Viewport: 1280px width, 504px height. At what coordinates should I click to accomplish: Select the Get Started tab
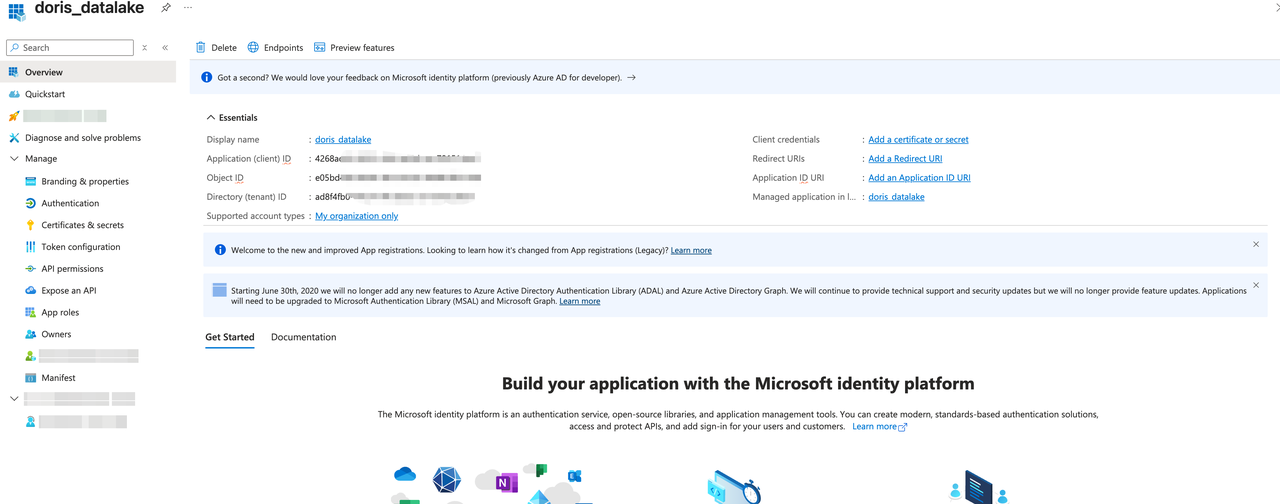coord(230,337)
